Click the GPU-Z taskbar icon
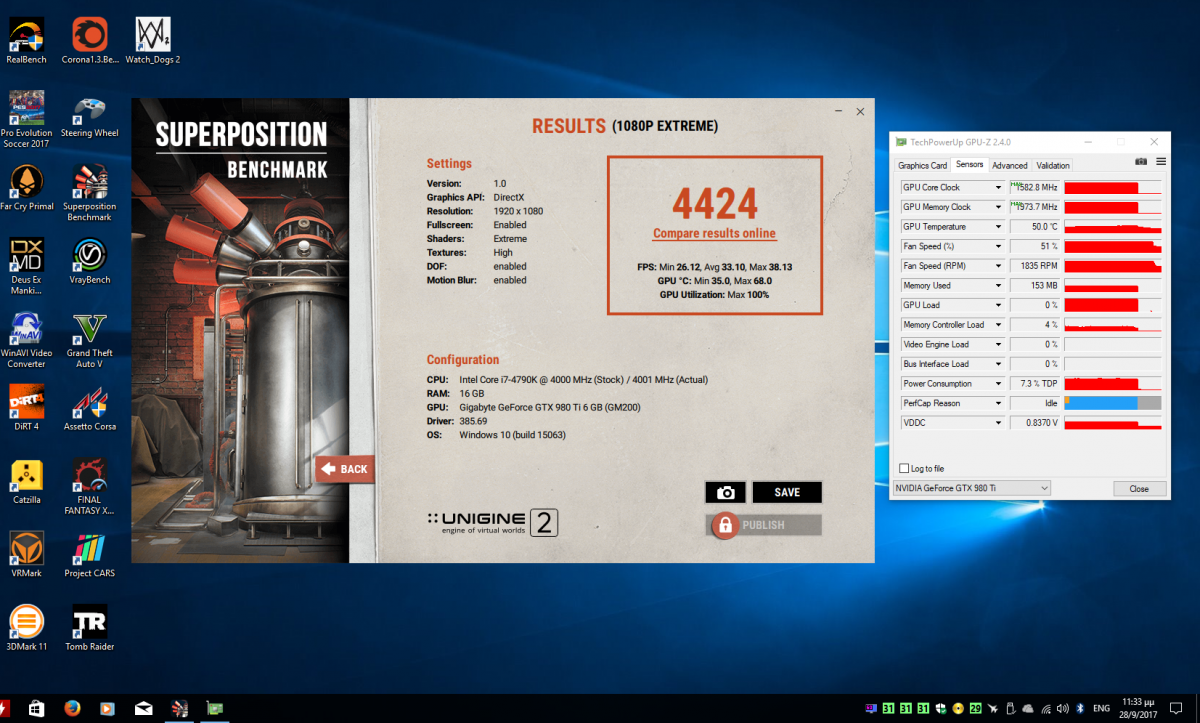This screenshot has height=723, width=1200. coord(215,708)
